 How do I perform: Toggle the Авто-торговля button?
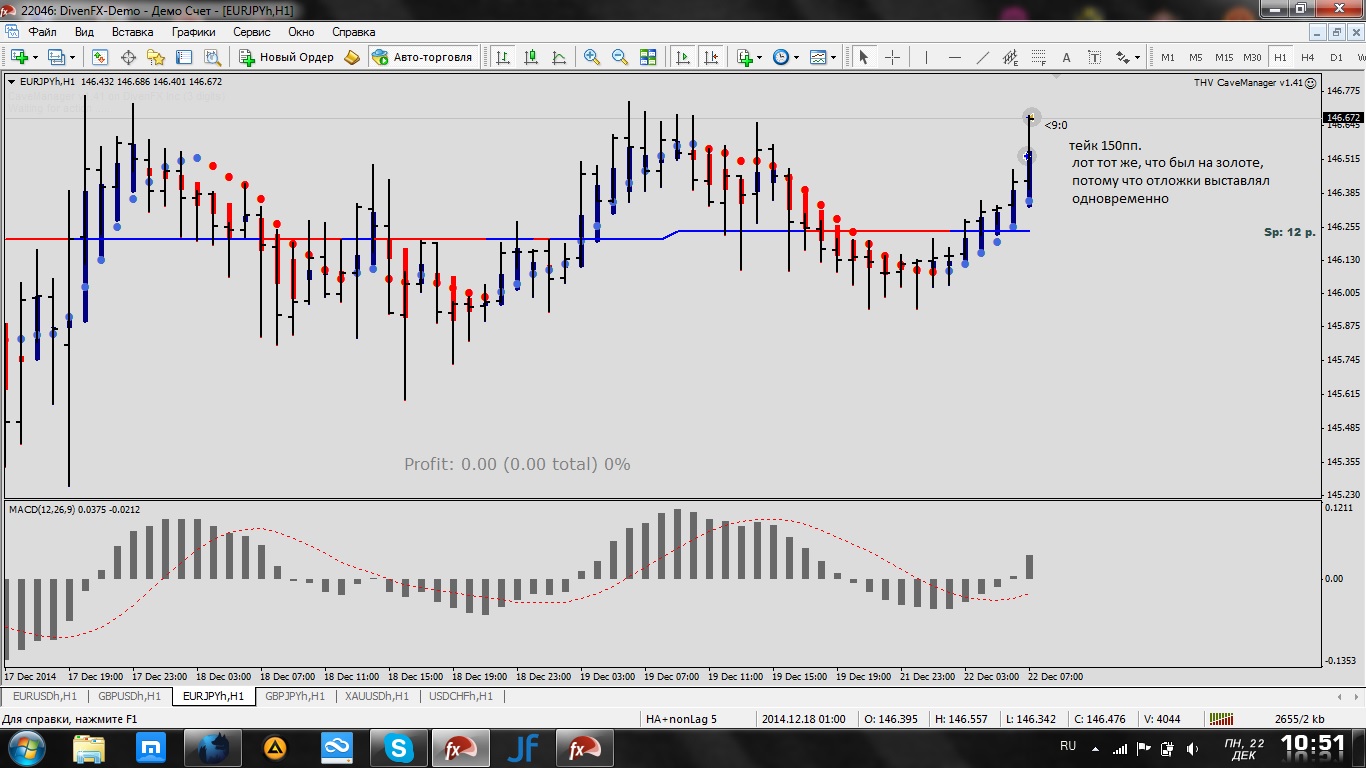[x=423, y=57]
